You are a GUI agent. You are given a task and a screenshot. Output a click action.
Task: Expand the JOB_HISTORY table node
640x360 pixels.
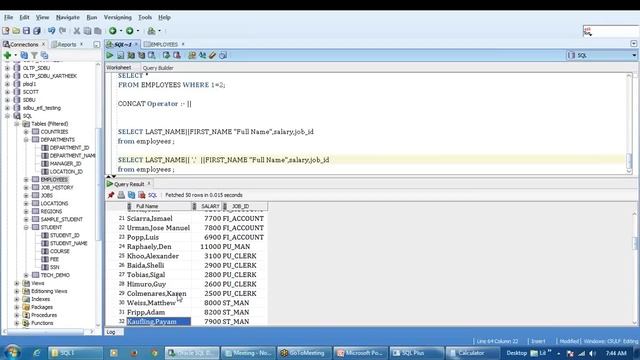click(x=26, y=188)
